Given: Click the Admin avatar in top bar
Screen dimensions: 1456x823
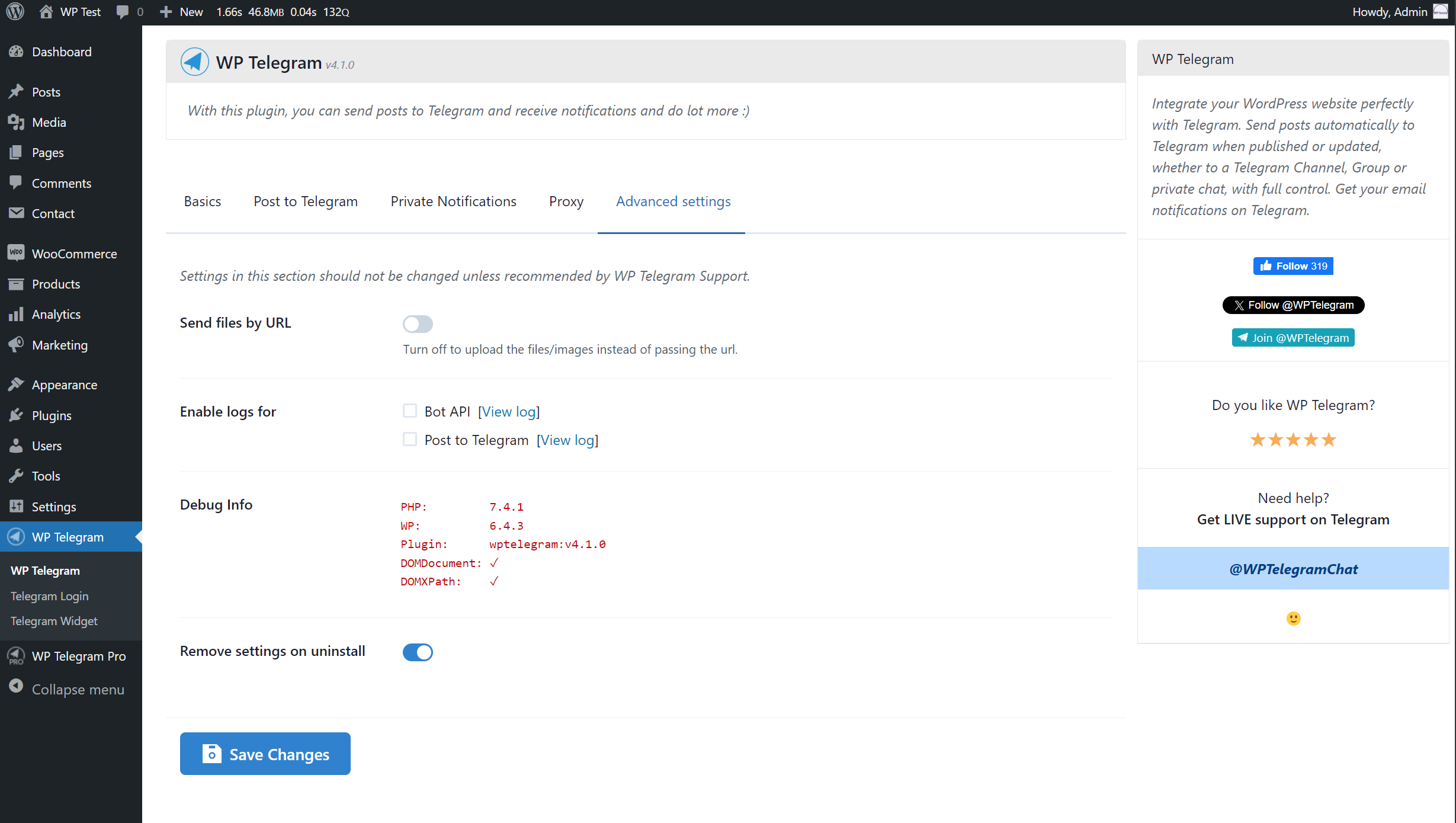Looking at the screenshot, I should tap(1441, 12).
